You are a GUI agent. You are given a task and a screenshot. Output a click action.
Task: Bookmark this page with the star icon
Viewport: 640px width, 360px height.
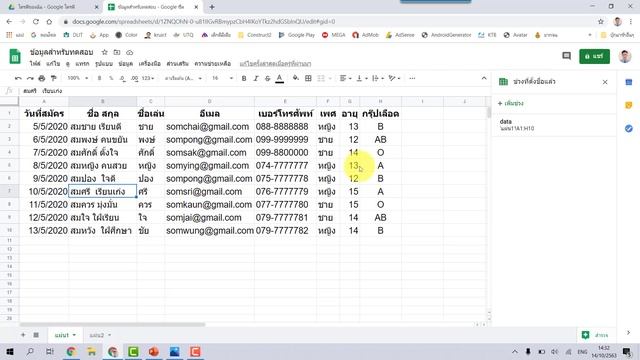[x=600, y=22]
